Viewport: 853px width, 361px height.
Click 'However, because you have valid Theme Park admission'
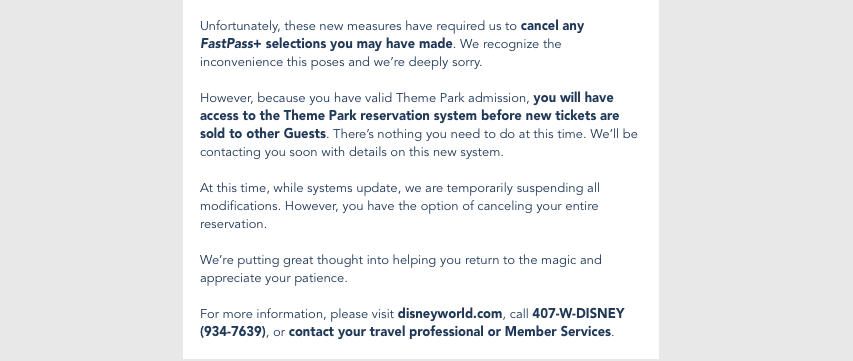click(x=365, y=98)
